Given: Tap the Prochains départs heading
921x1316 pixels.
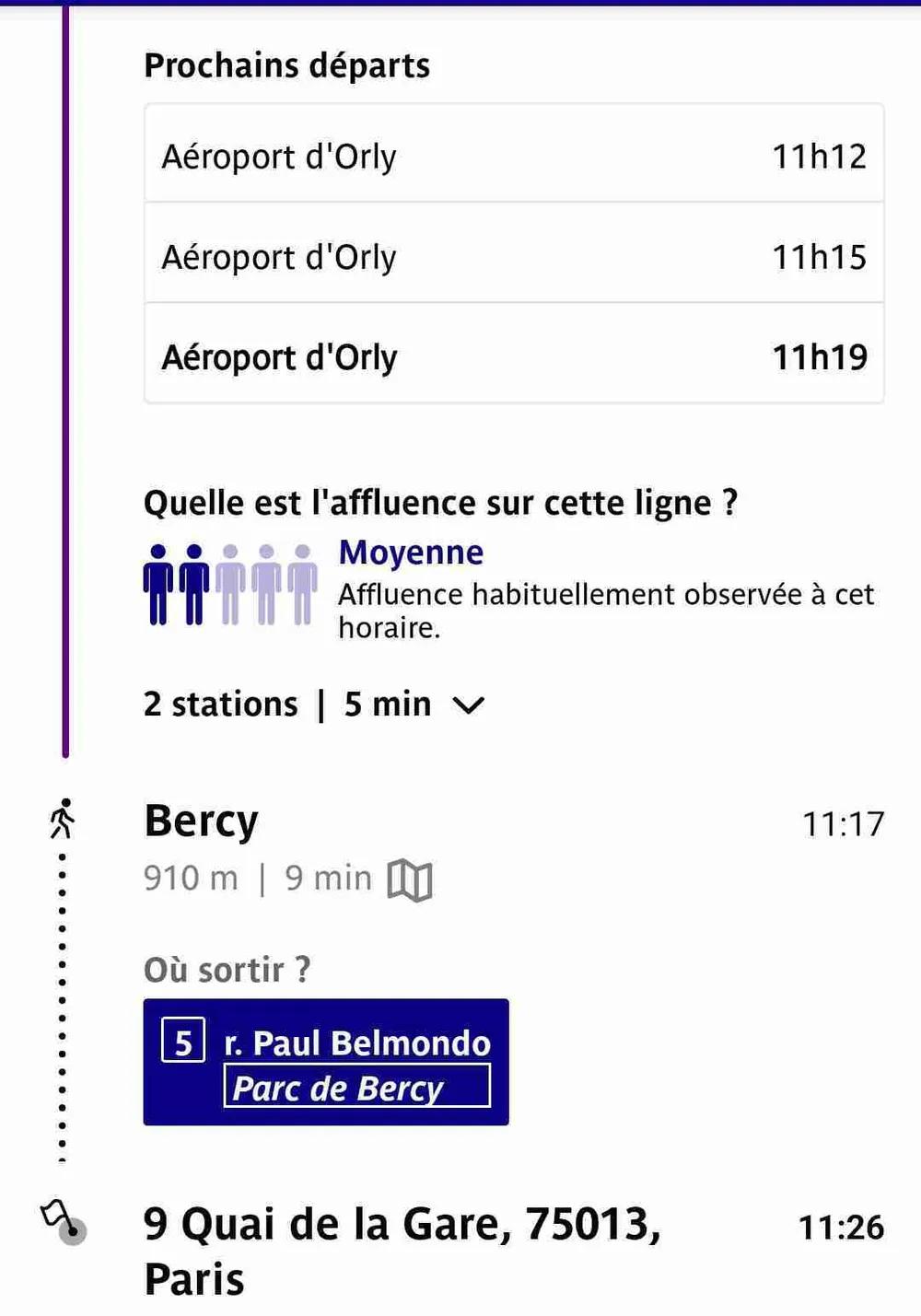Looking at the screenshot, I should 287,66.
